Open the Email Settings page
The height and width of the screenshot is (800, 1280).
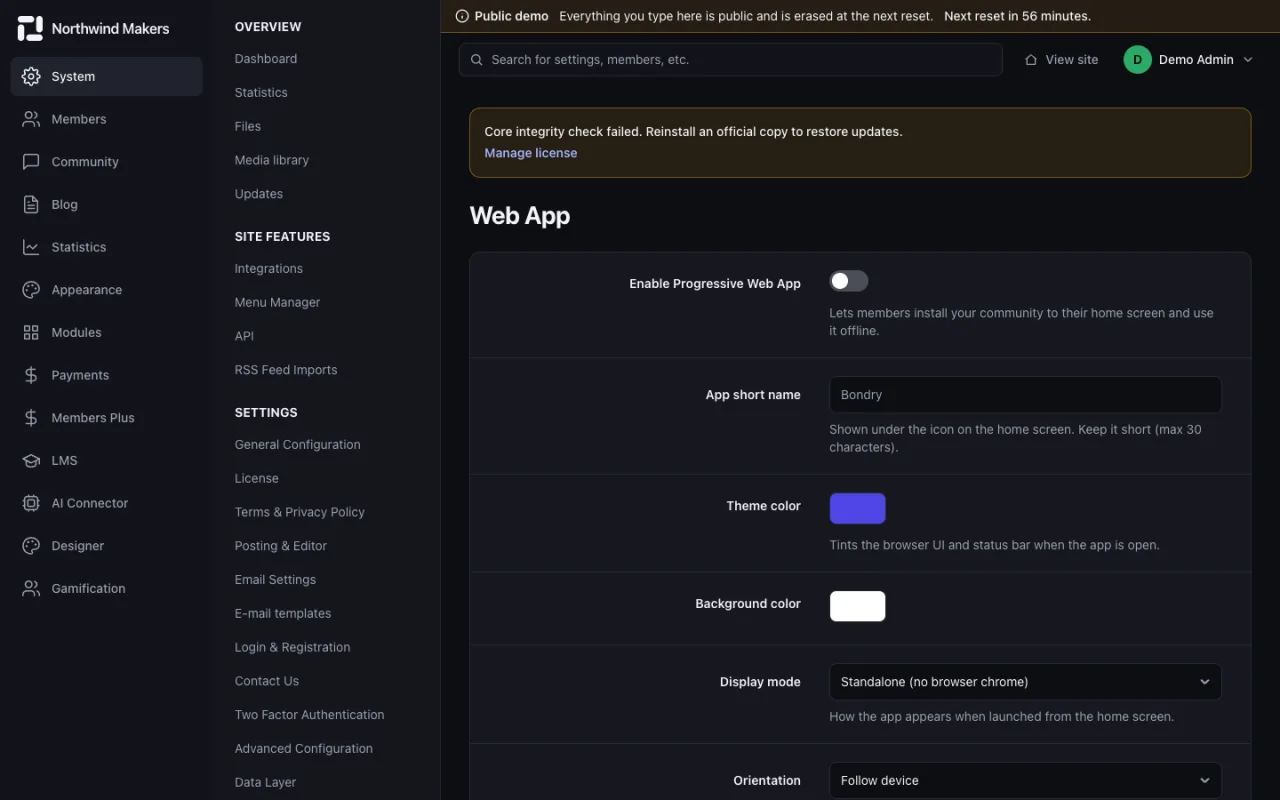[276, 580]
